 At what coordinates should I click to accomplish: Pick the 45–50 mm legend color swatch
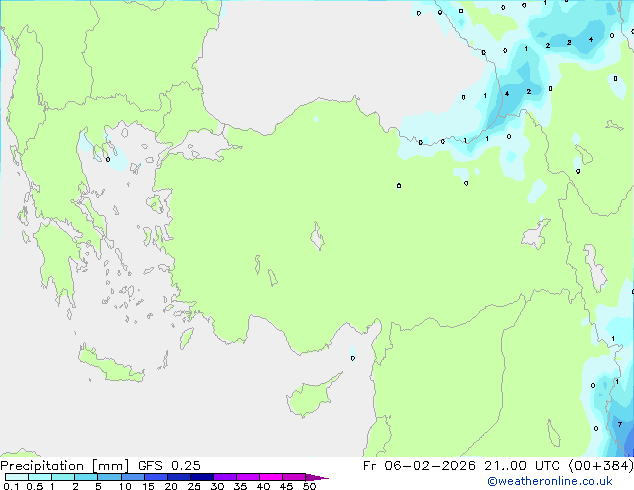(294, 477)
